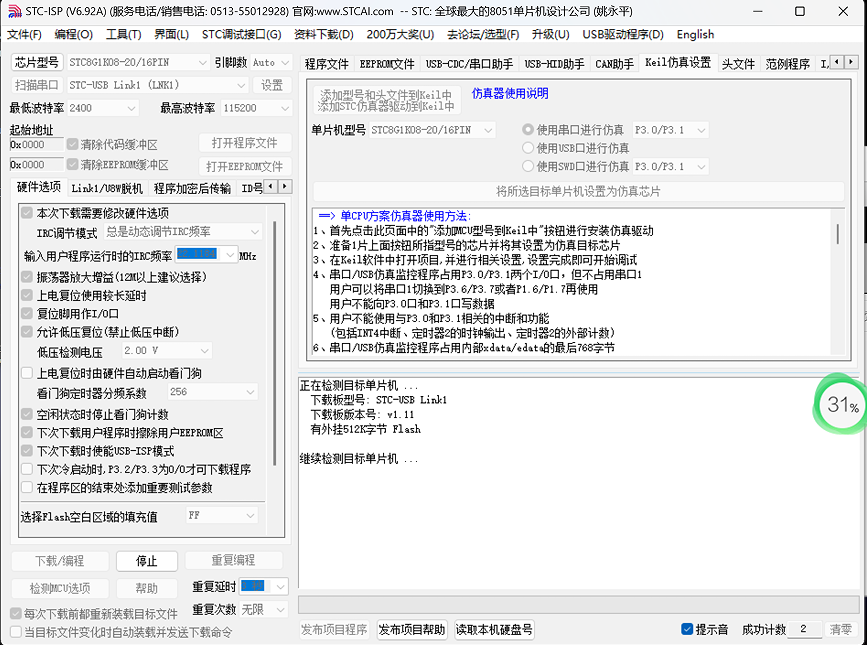Viewport: 867px width, 645px height.
Task: Toggle 复位脚用作I/O口 checkbox
Action: tap(27, 314)
